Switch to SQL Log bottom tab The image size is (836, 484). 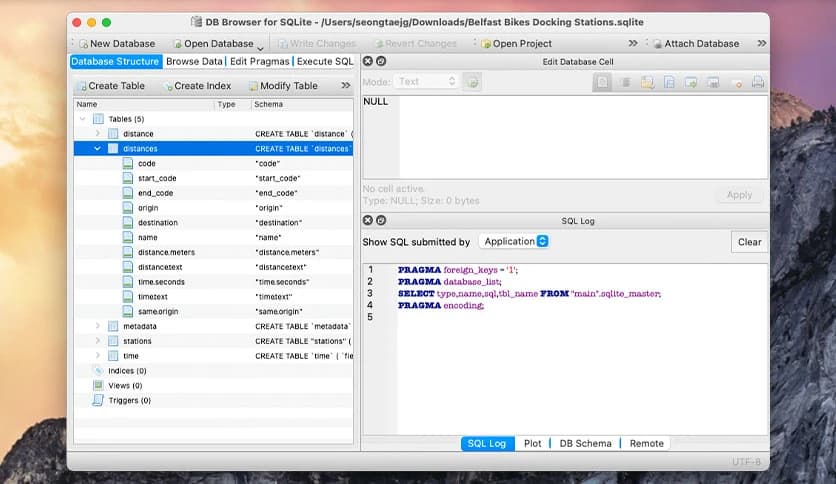pos(487,443)
